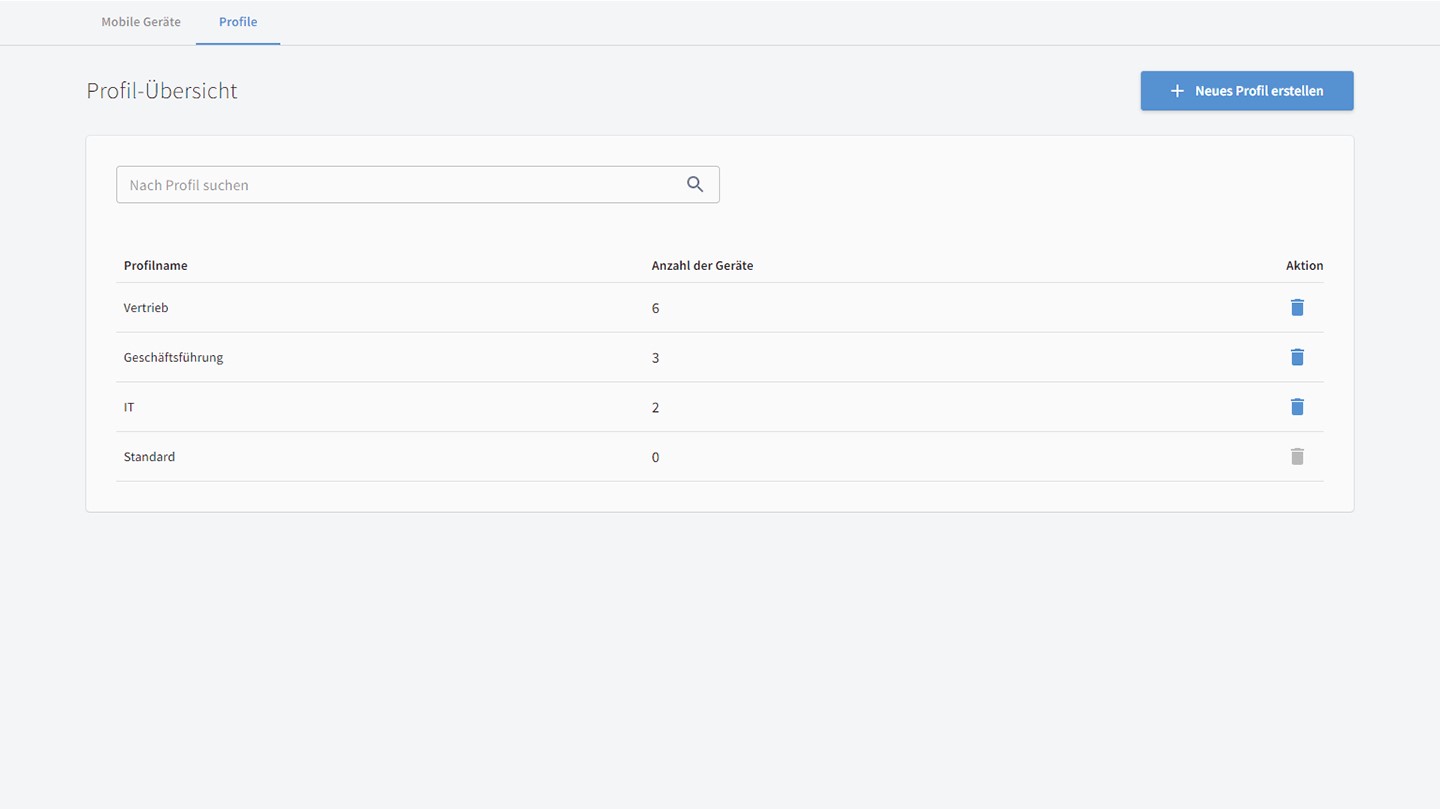Select the Profile tab
The height and width of the screenshot is (809, 1440).
click(238, 22)
